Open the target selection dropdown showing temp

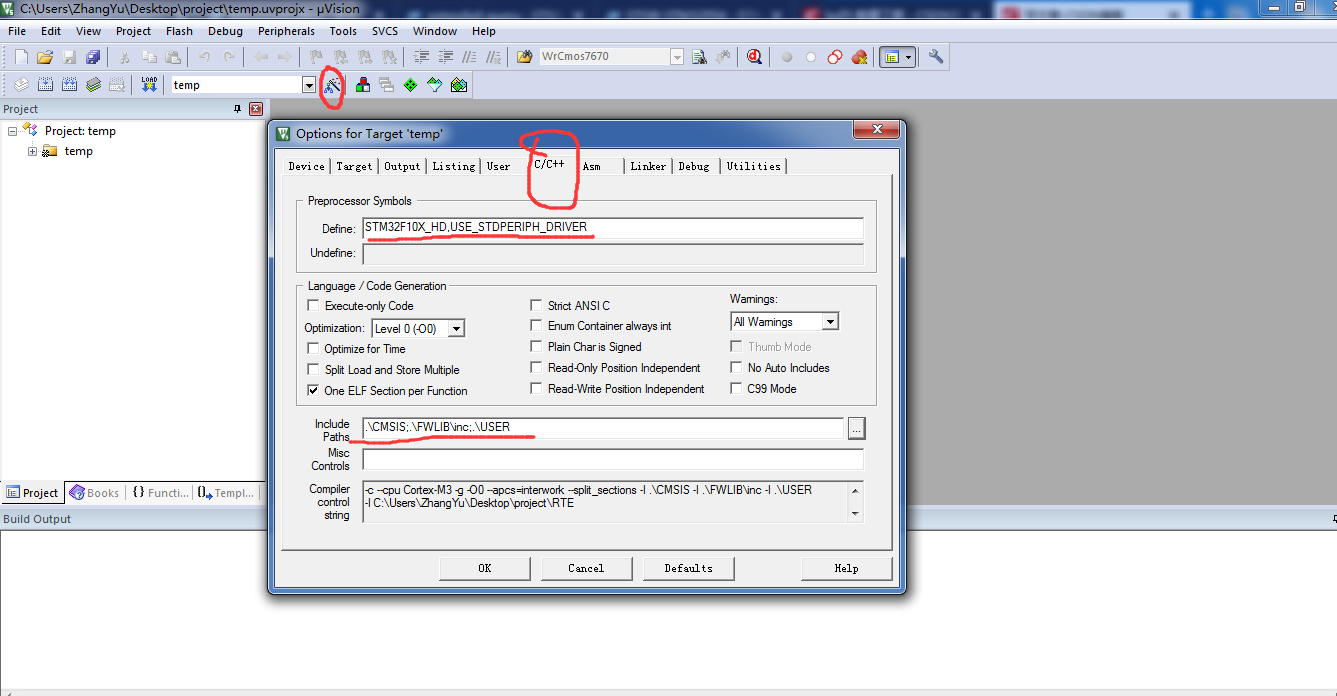[309, 85]
